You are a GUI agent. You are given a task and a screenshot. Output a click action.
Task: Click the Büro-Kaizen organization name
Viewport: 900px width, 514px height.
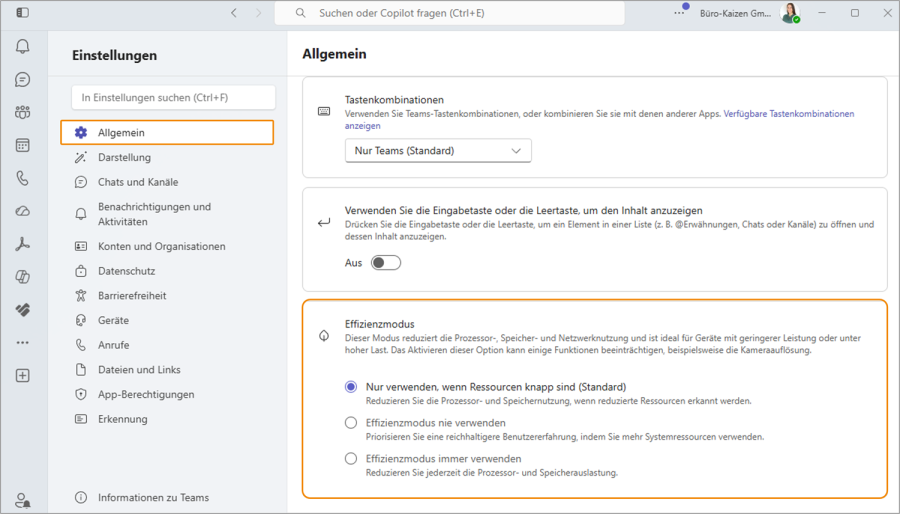(x=735, y=13)
